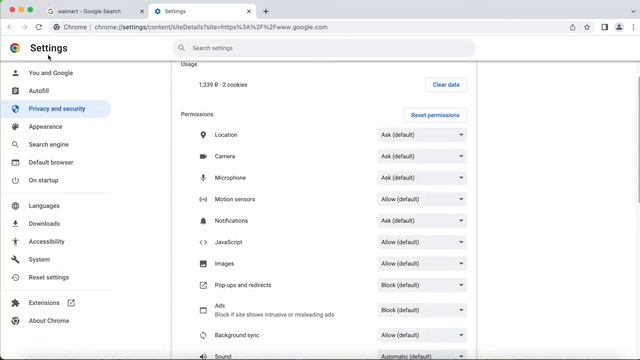Screen dimensions: 640x360
Task: Open the profile avatar menu
Action: (619, 27)
